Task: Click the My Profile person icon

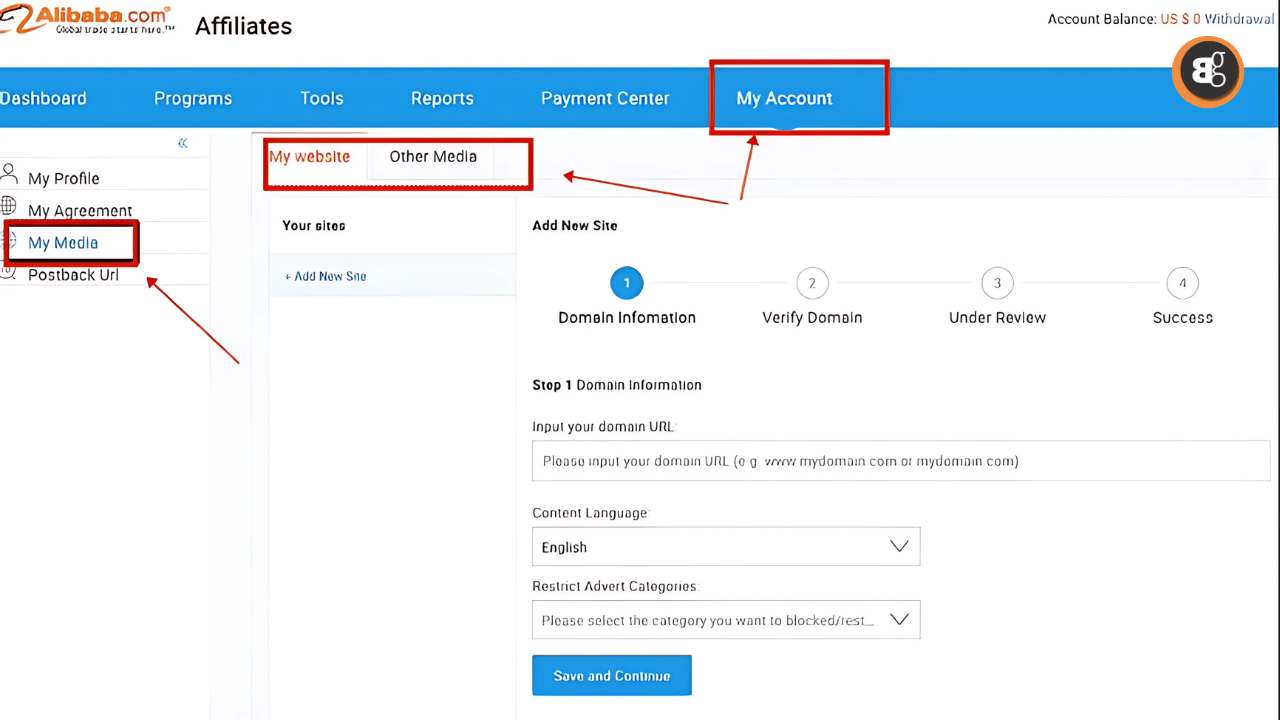Action: 9,173
